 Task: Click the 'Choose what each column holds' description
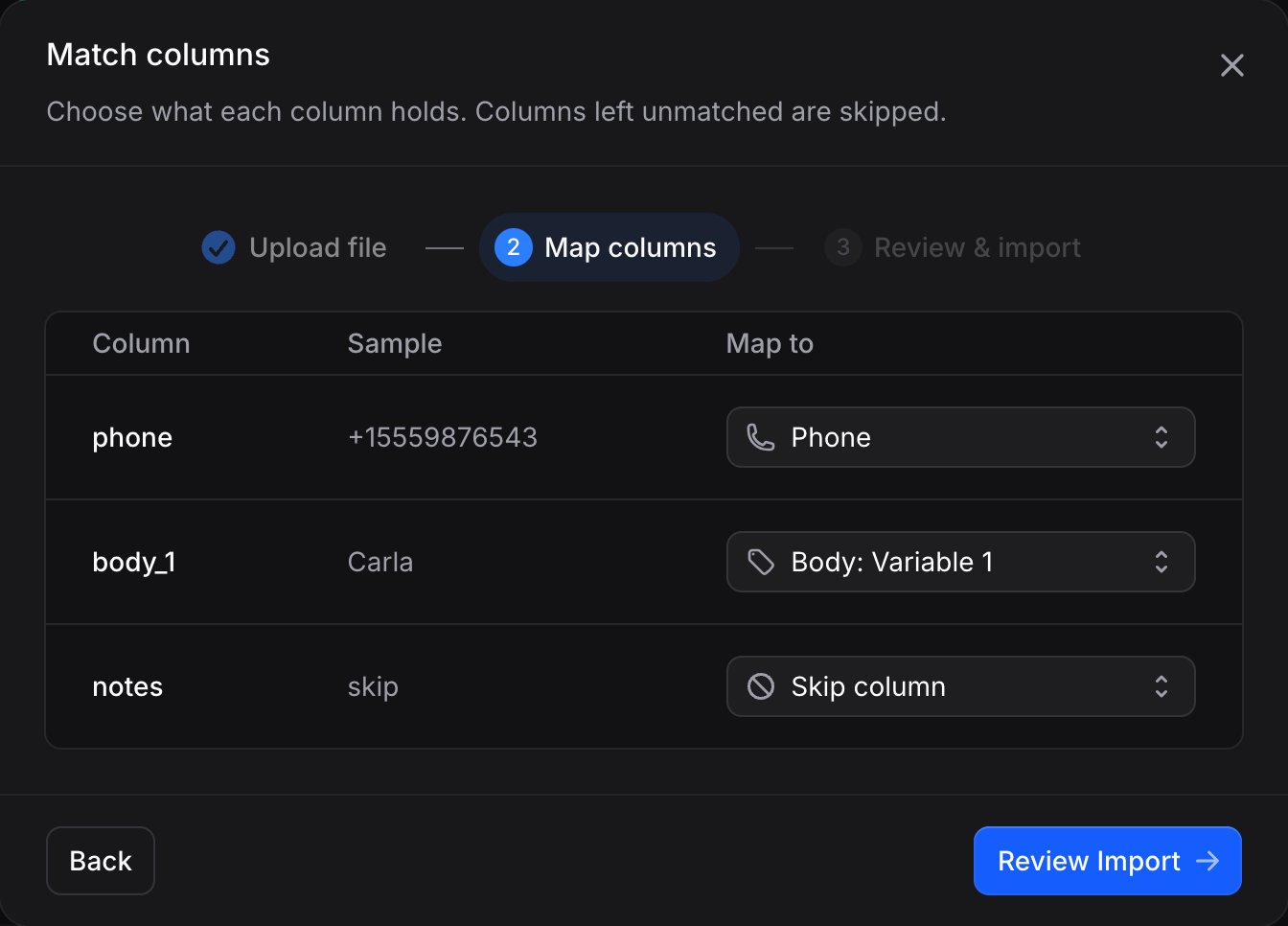point(496,111)
